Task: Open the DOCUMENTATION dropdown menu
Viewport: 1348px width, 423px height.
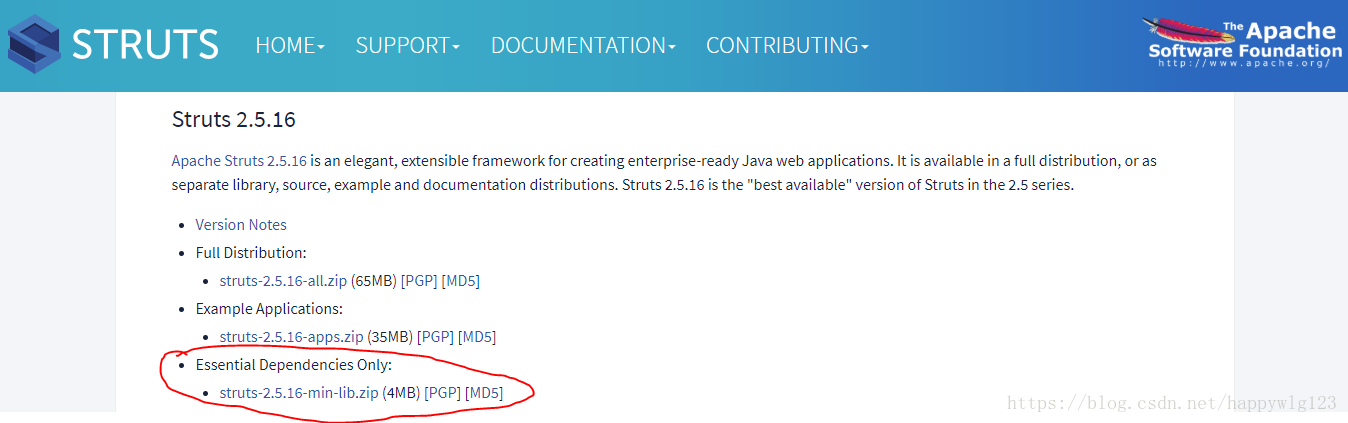Action: pyautogui.click(x=583, y=46)
